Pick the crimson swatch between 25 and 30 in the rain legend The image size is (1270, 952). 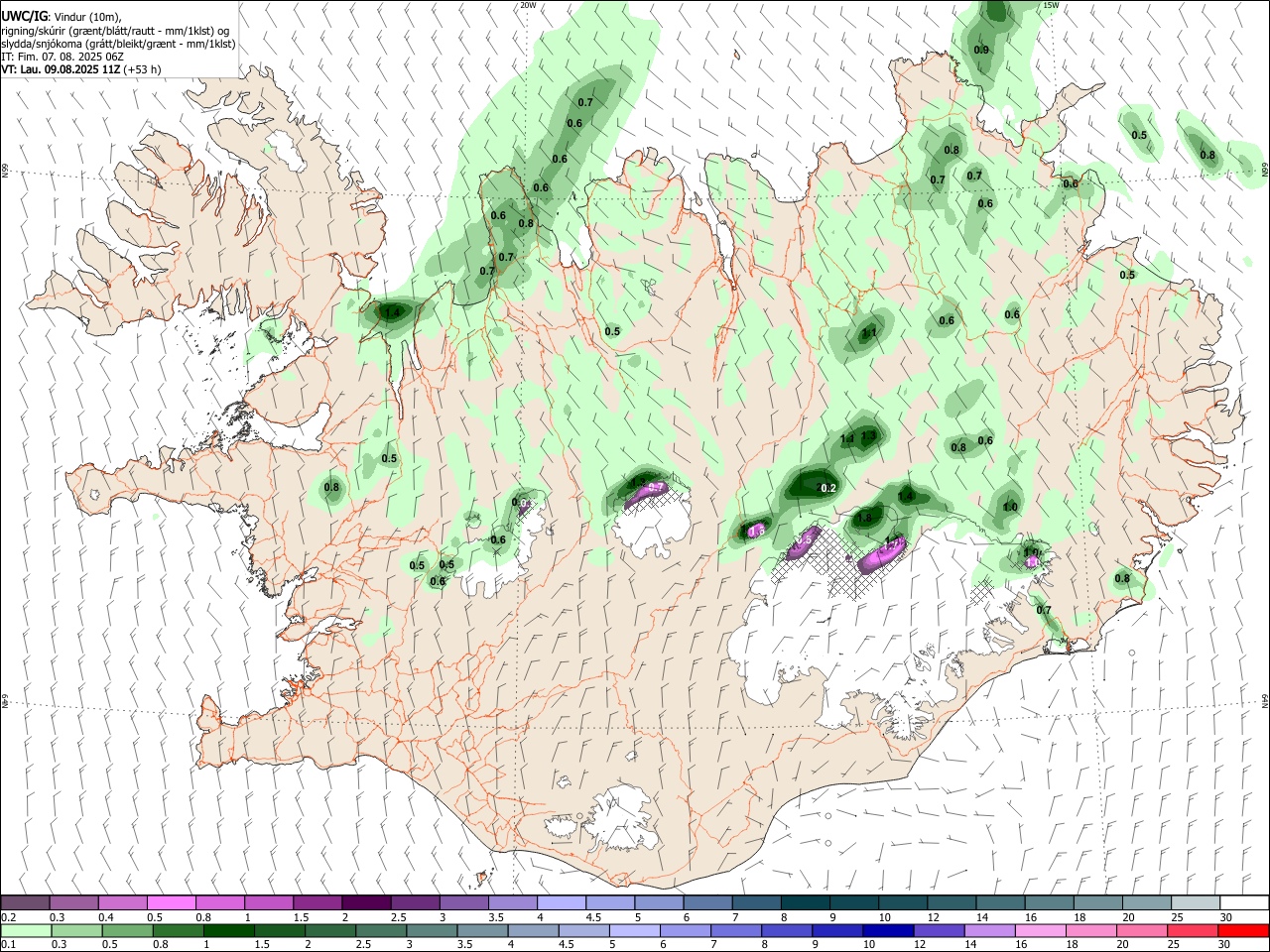(1193, 930)
